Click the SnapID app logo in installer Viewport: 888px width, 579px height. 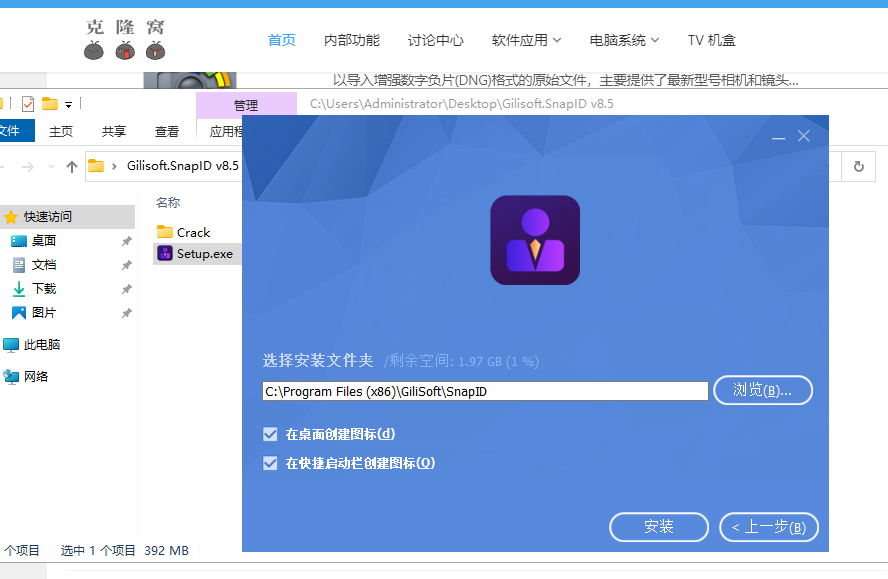point(534,240)
